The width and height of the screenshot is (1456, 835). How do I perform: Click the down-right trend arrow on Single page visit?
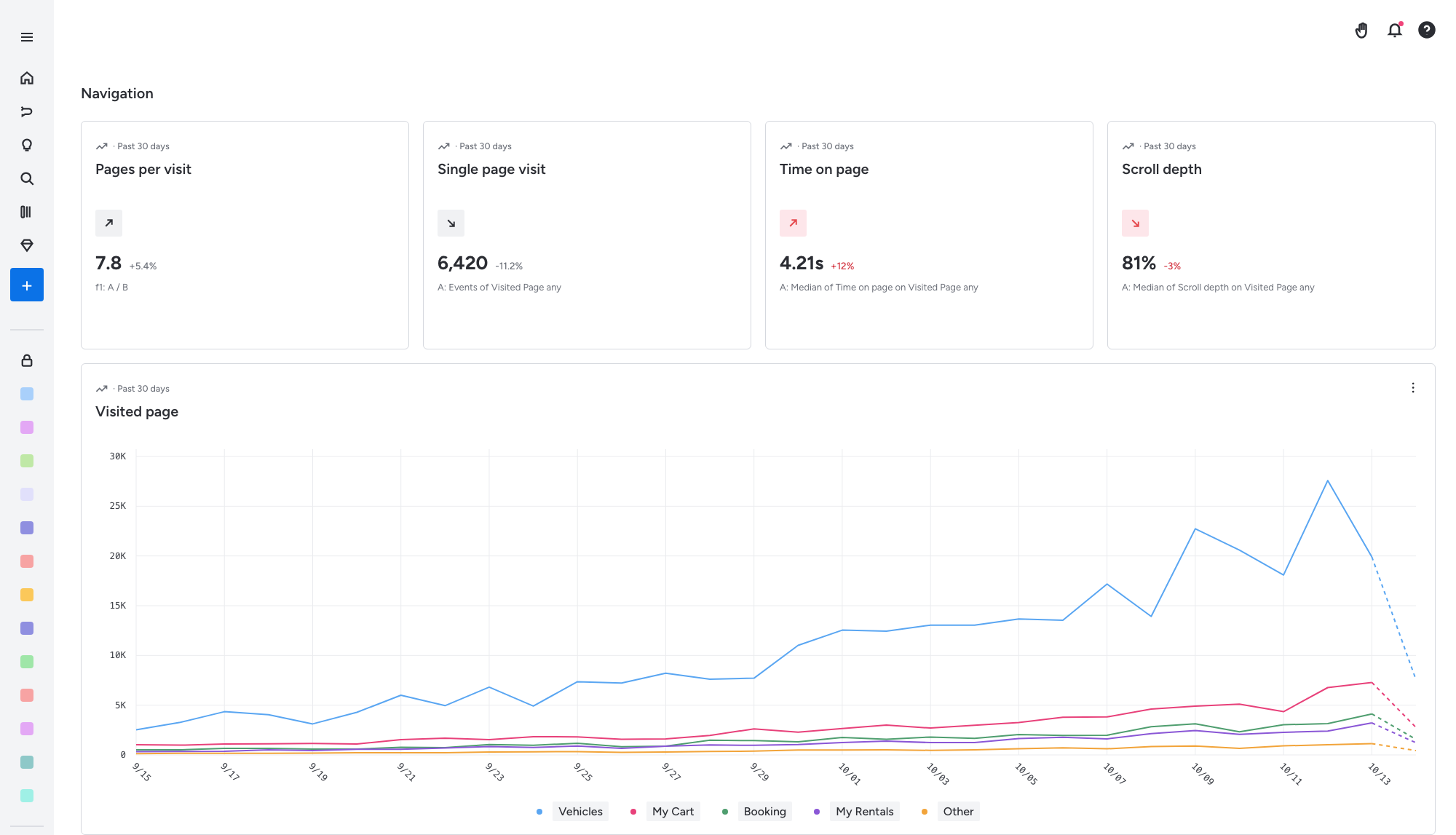tap(451, 223)
